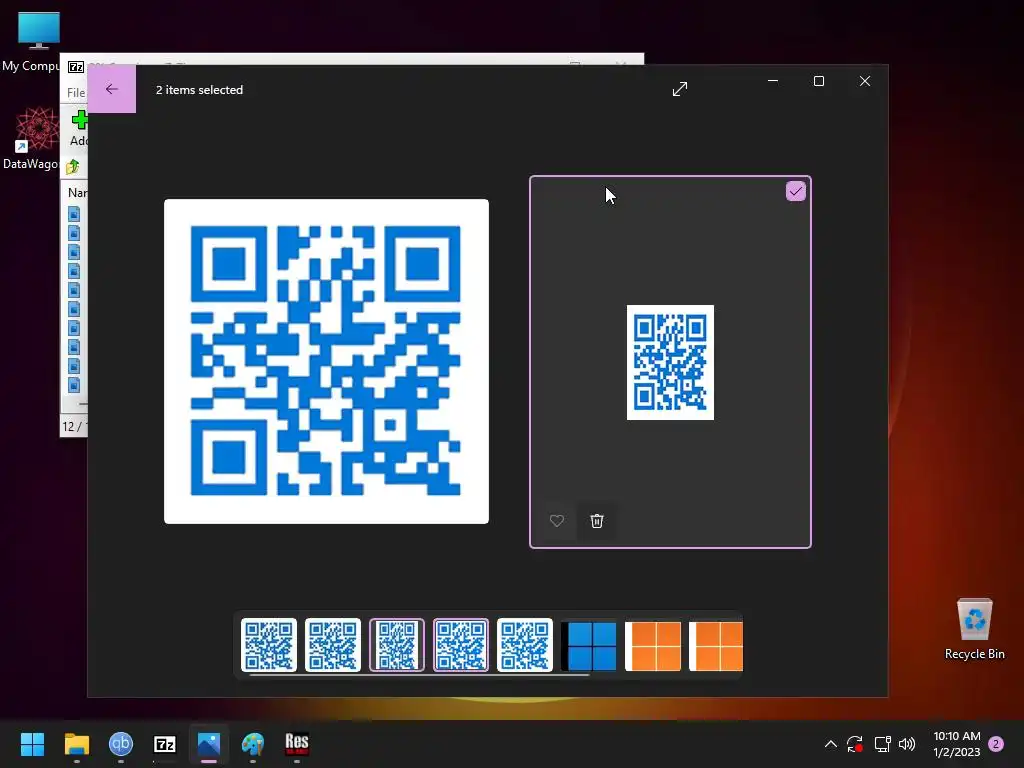1024x768 pixels.
Task: Delete the image with the trash icon
Action: [x=597, y=520]
